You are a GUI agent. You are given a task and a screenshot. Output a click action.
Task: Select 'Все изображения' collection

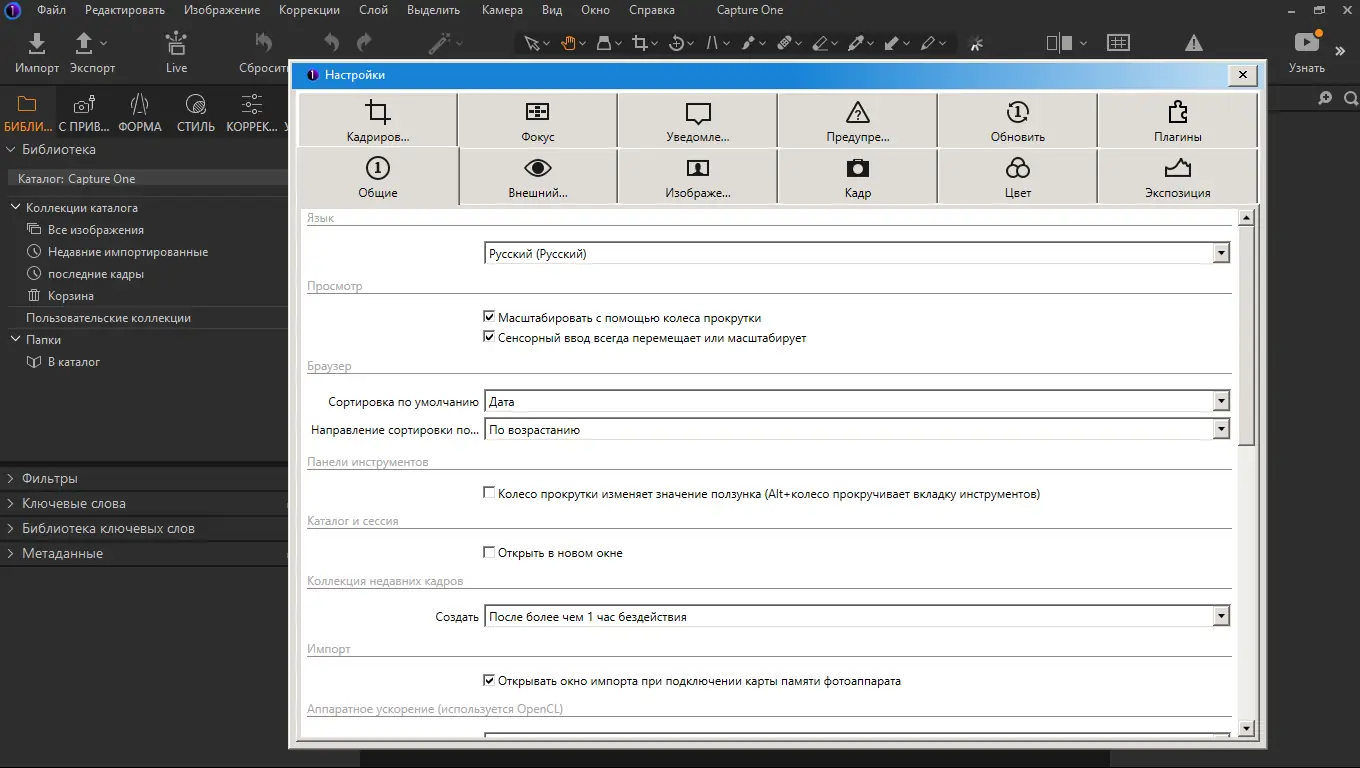pyautogui.click(x=95, y=230)
